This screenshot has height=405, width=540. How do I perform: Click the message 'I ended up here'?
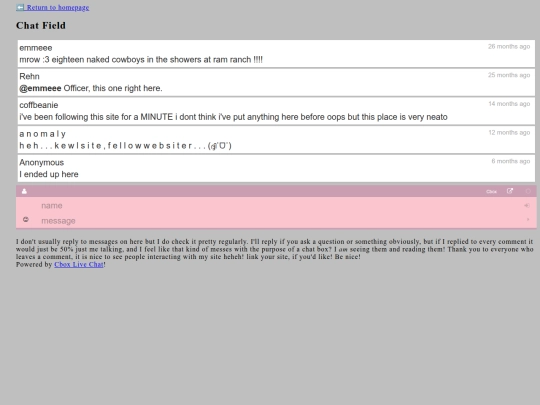pyautogui.click(x=49, y=174)
